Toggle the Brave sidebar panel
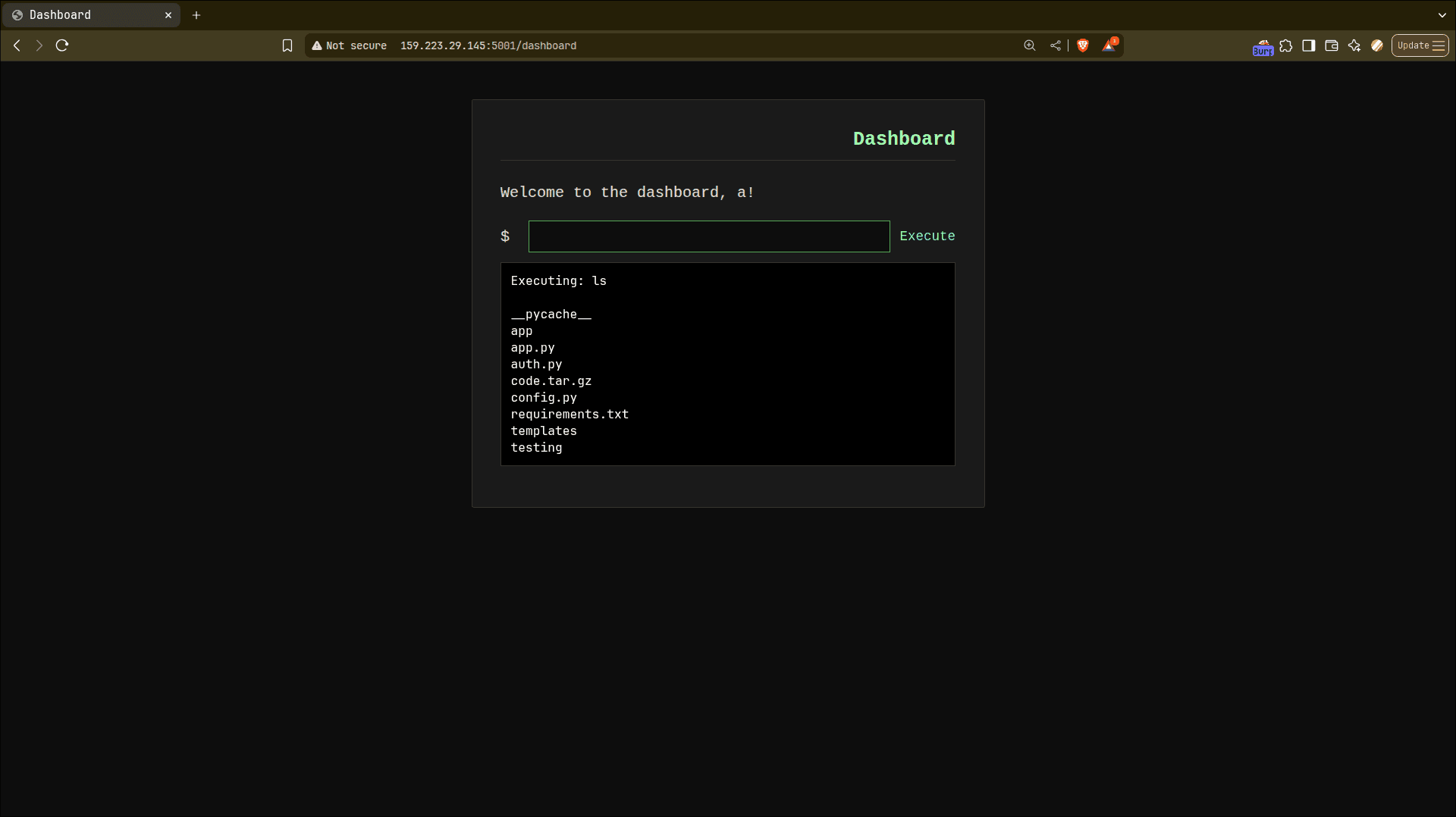The width and height of the screenshot is (1456, 817). click(1308, 45)
